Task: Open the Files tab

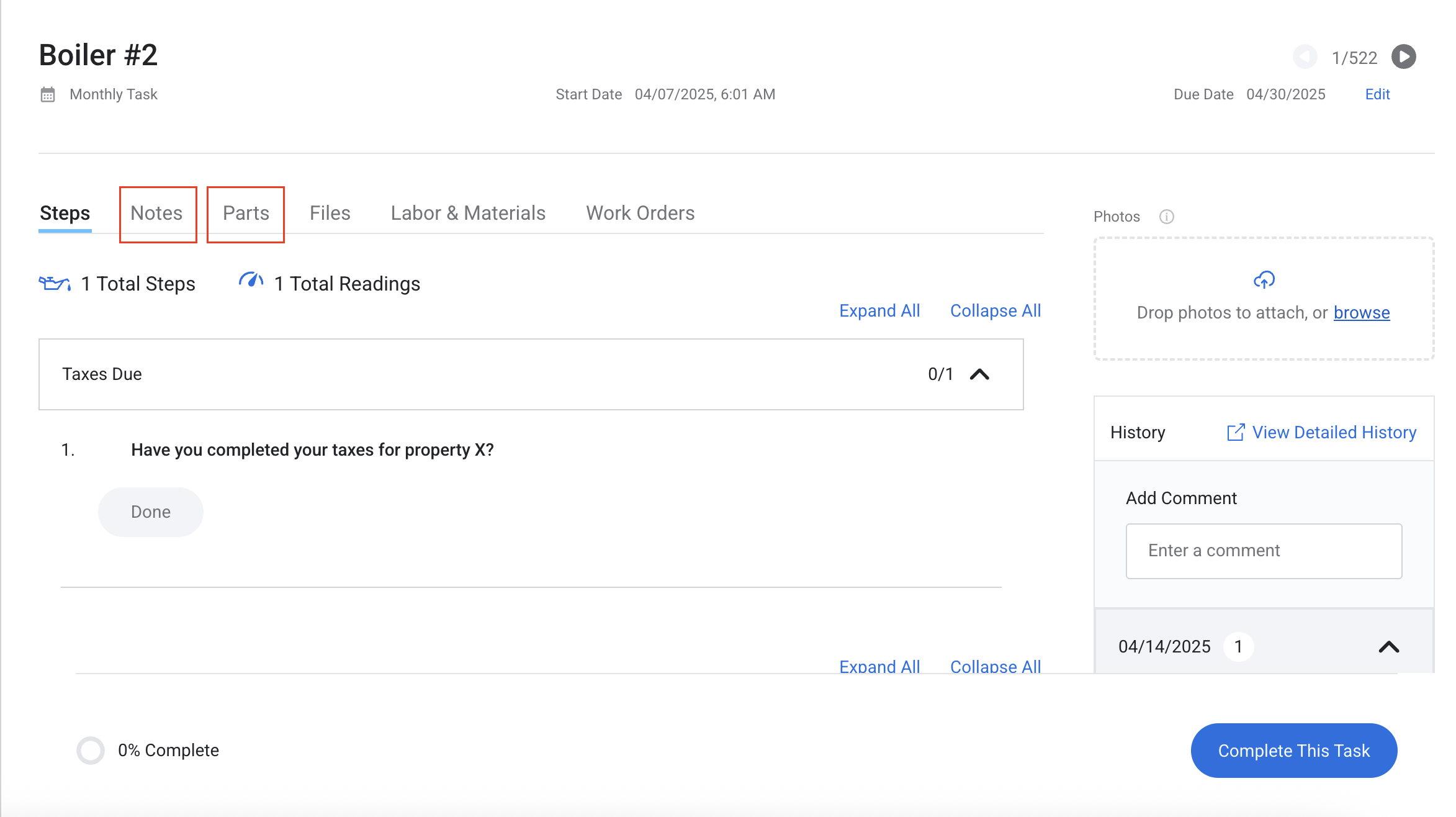Action: [330, 214]
